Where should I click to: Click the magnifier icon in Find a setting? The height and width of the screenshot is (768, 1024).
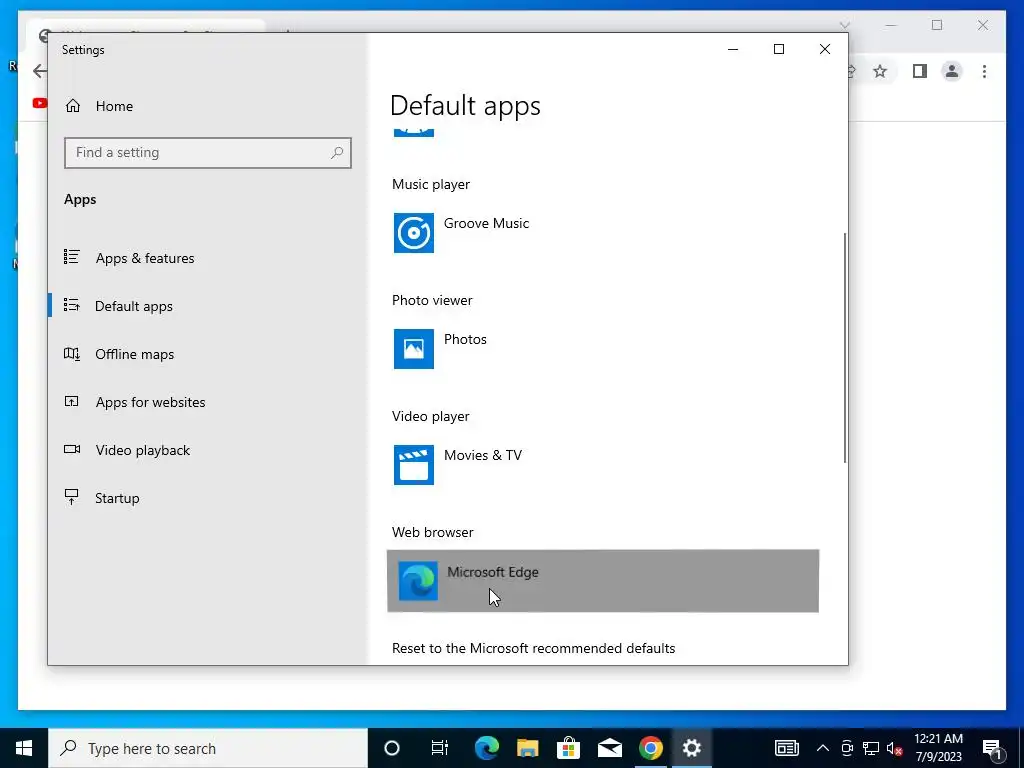337,153
